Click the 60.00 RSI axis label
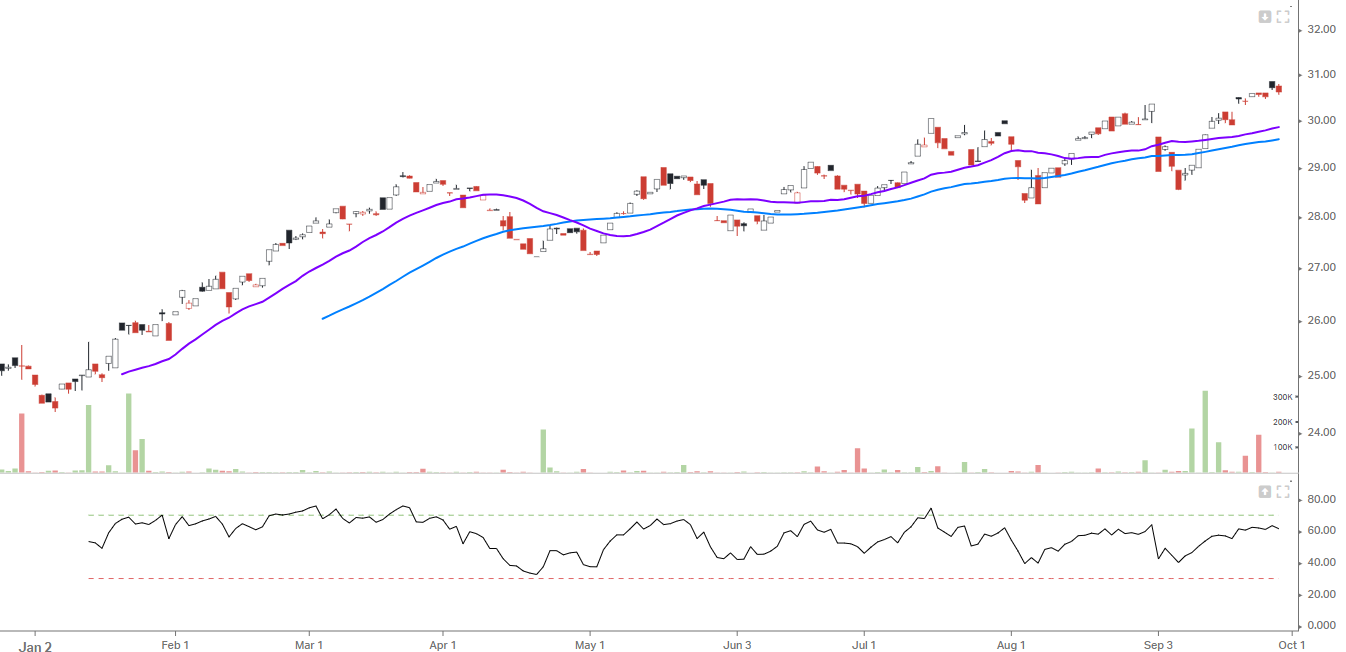 point(1322,531)
